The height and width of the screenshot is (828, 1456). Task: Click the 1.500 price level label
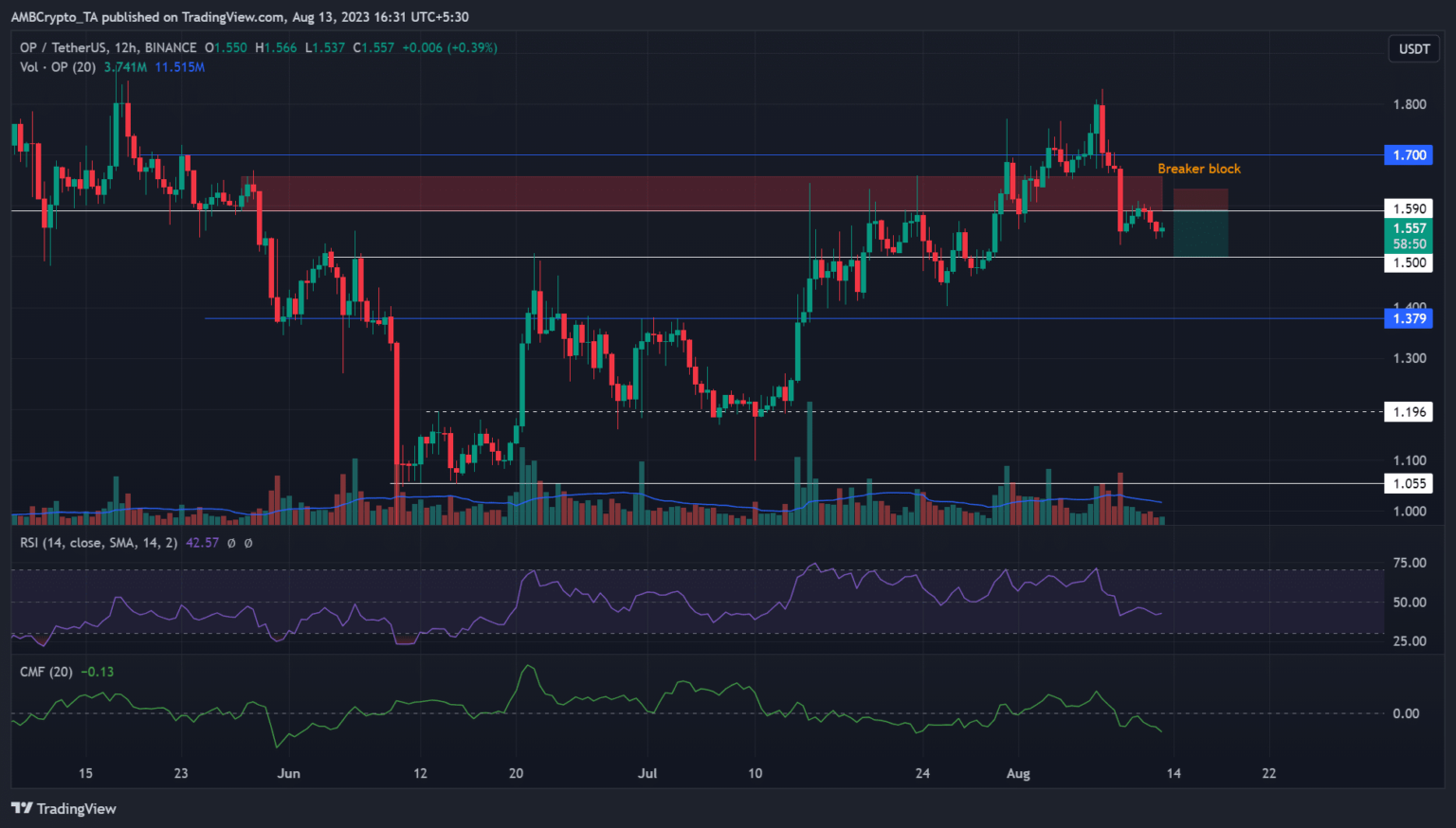pos(1409,263)
